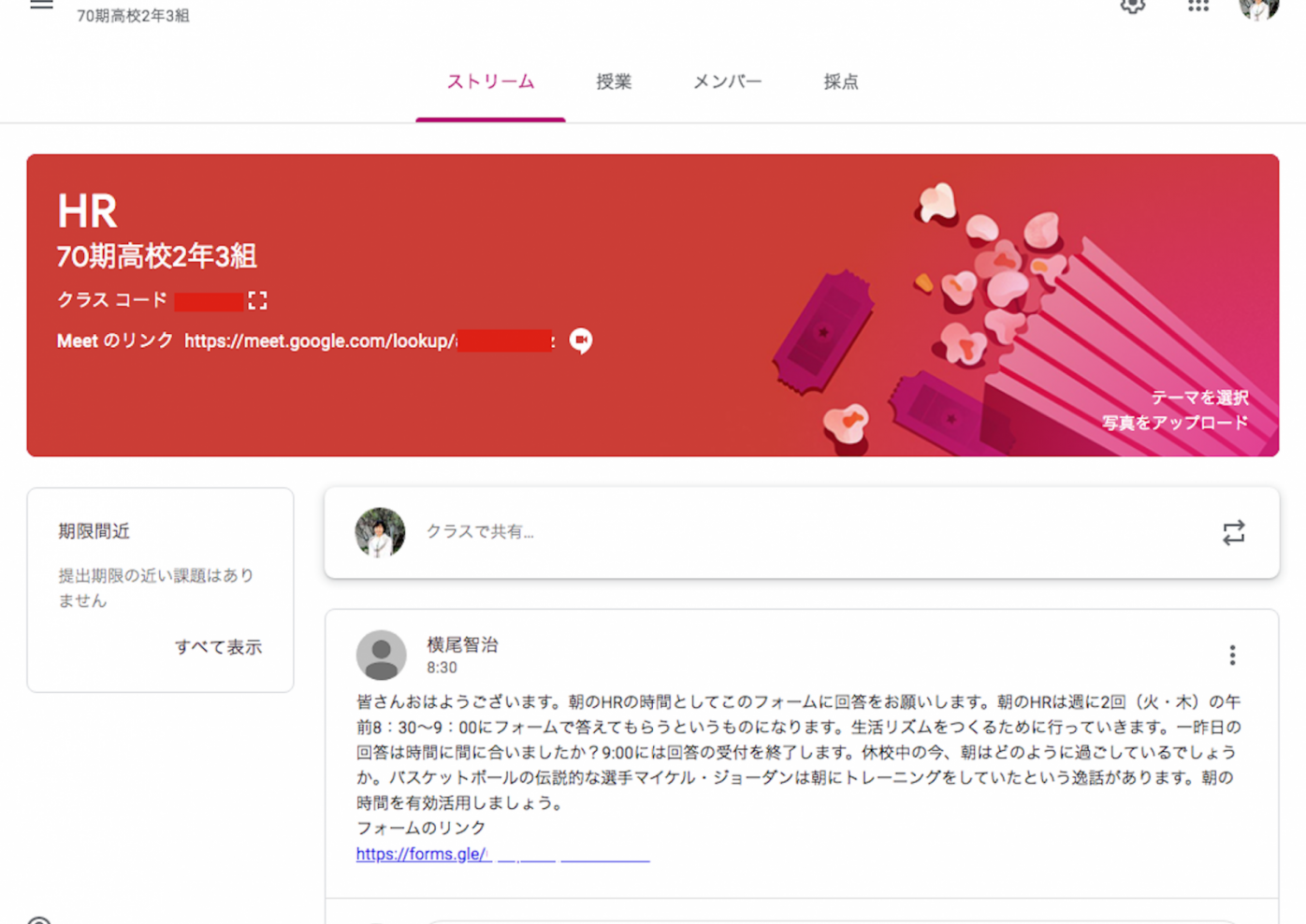Switch to the 授業 tab
This screenshot has height=924, width=1306.
click(x=614, y=82)
